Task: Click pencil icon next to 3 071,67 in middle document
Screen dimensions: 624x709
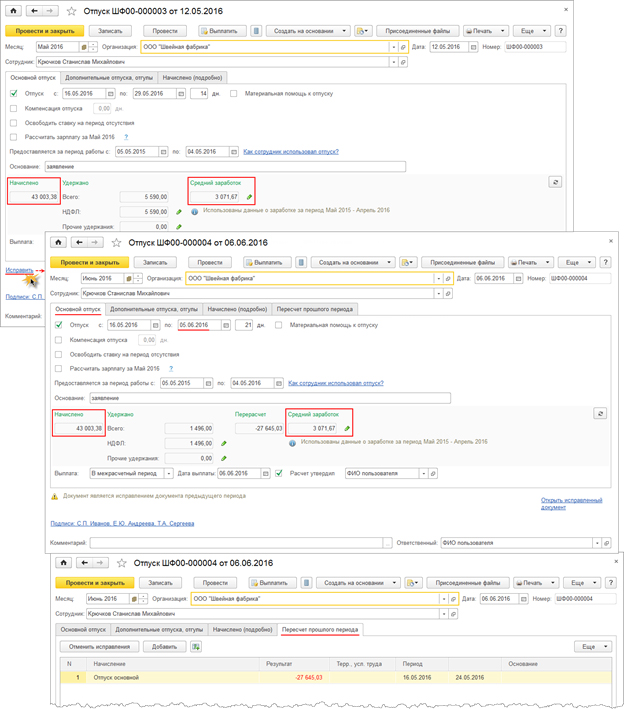Action: tap(347, 428)
